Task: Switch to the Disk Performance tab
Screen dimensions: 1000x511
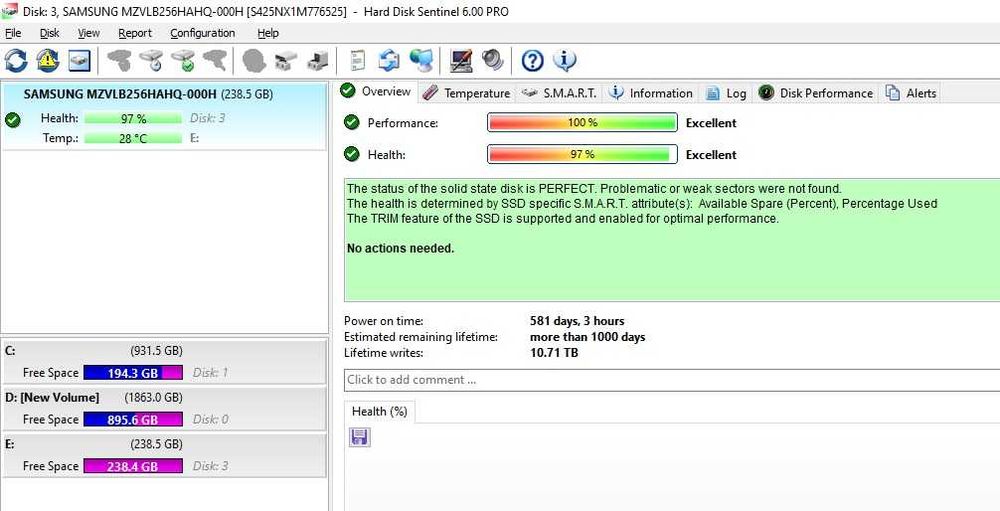Action: [816, 93]
